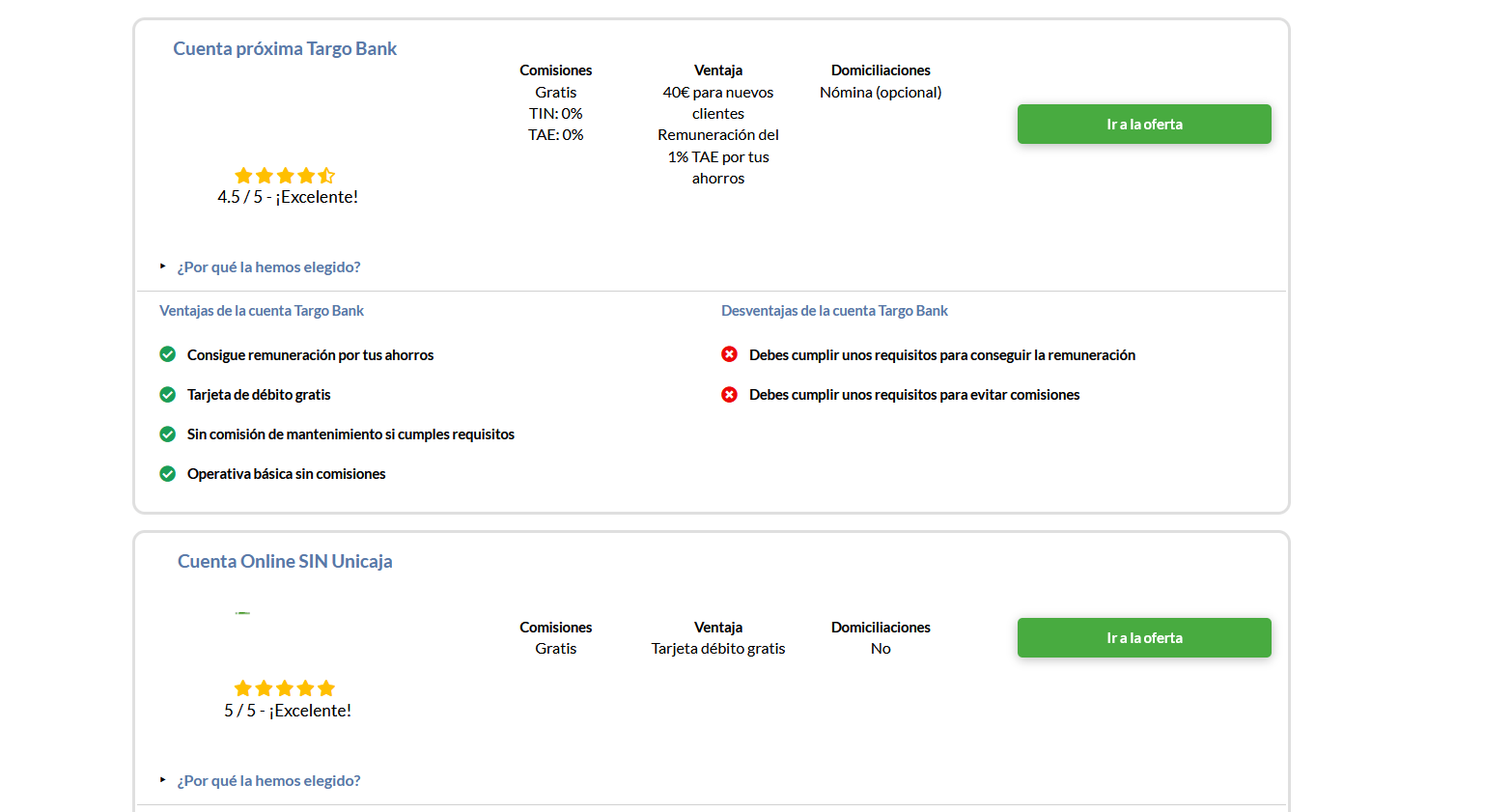
Task: Click the Tarjeta débito gratis advantage text for Unicaja
Action: 718,649
